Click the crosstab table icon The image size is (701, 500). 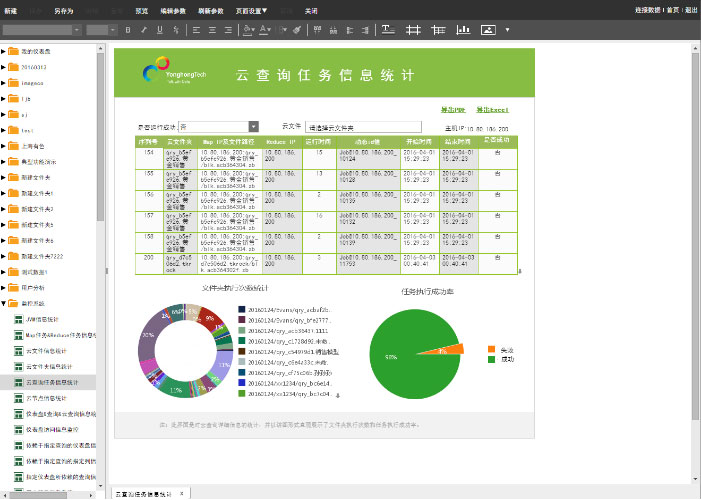pyautogui.click(x=438, y=30)
